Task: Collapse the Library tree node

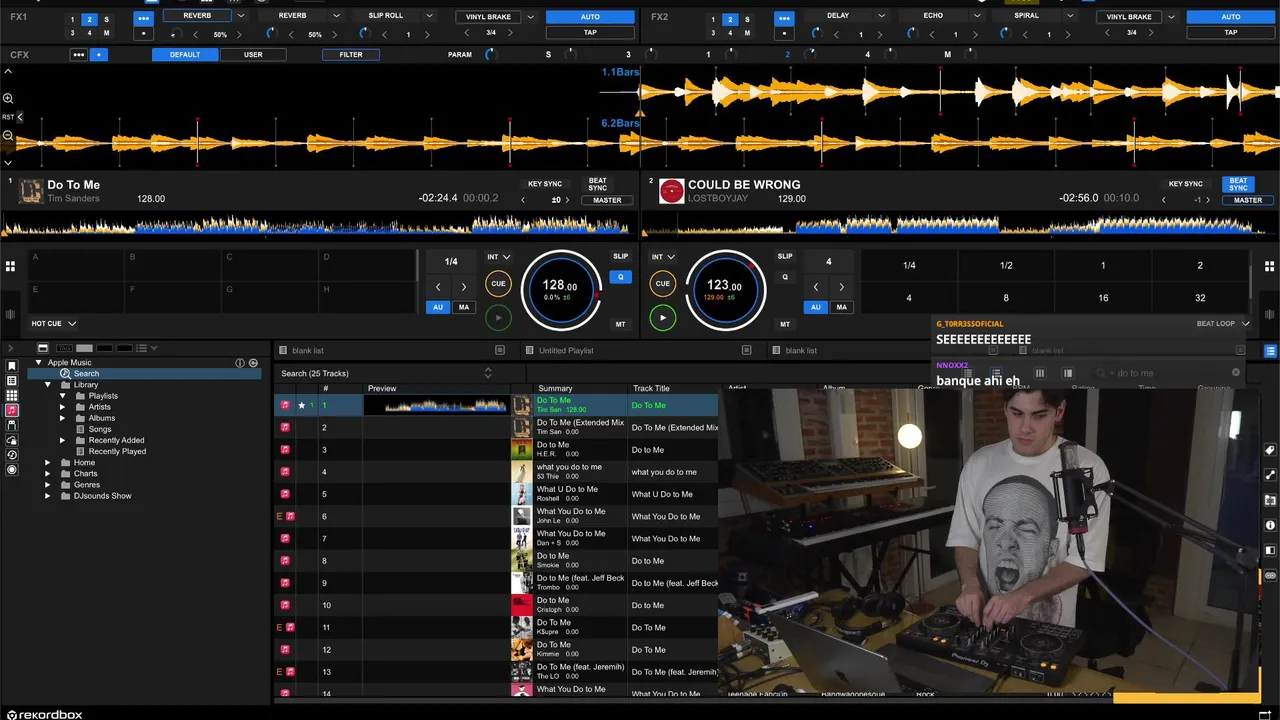Action: tap(48, 385)
